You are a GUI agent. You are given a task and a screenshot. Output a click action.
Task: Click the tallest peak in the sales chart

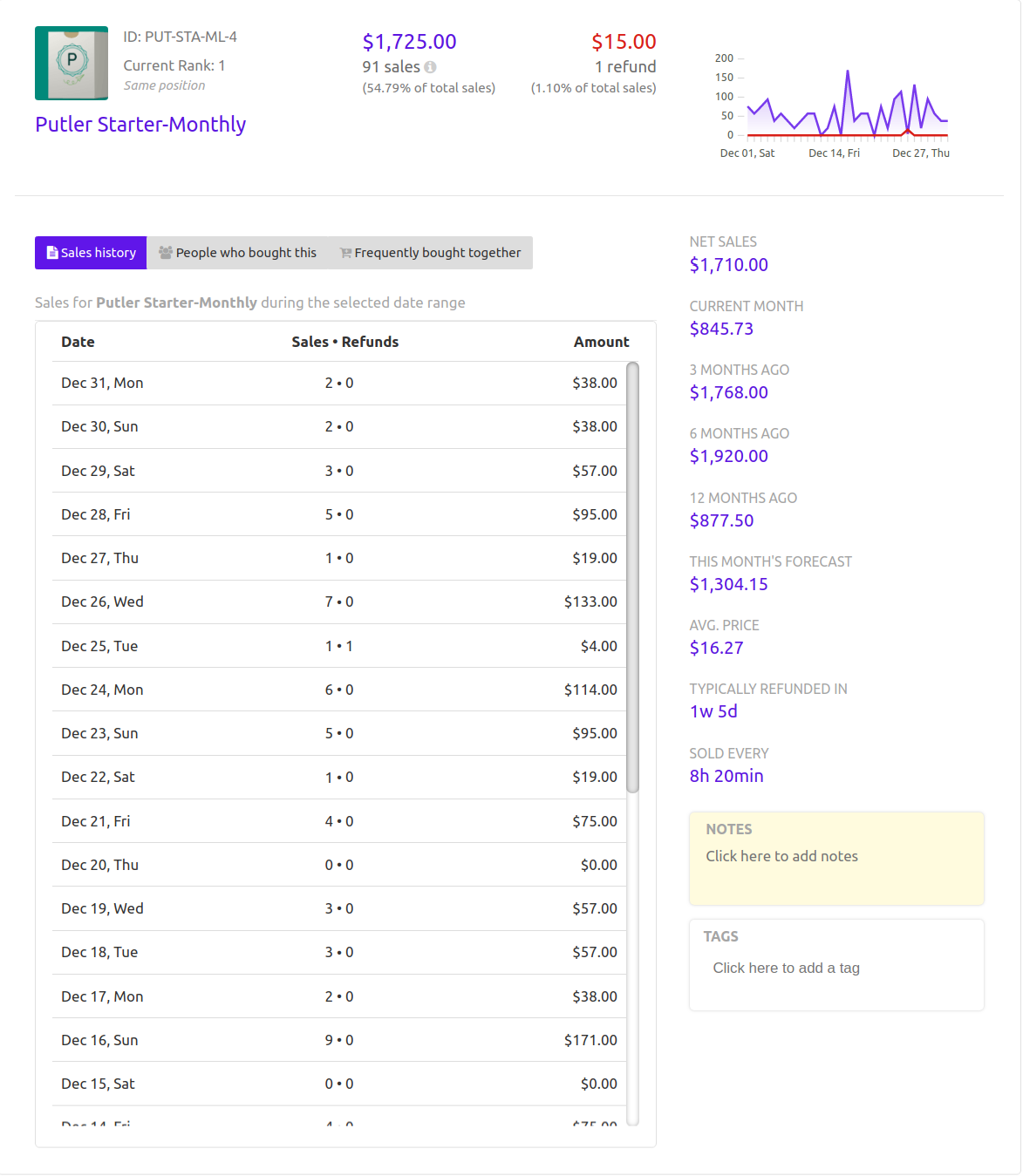pyautogui.click(x=848, y=72)
